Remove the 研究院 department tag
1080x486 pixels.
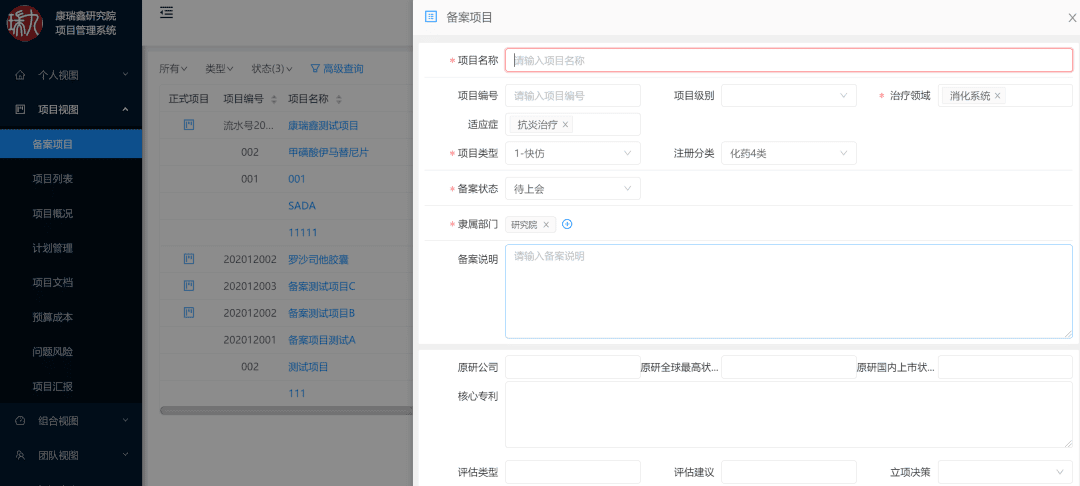click(546, 224)
